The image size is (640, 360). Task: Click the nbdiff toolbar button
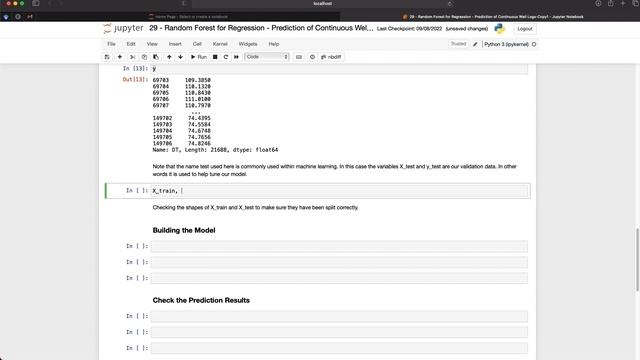331,57
